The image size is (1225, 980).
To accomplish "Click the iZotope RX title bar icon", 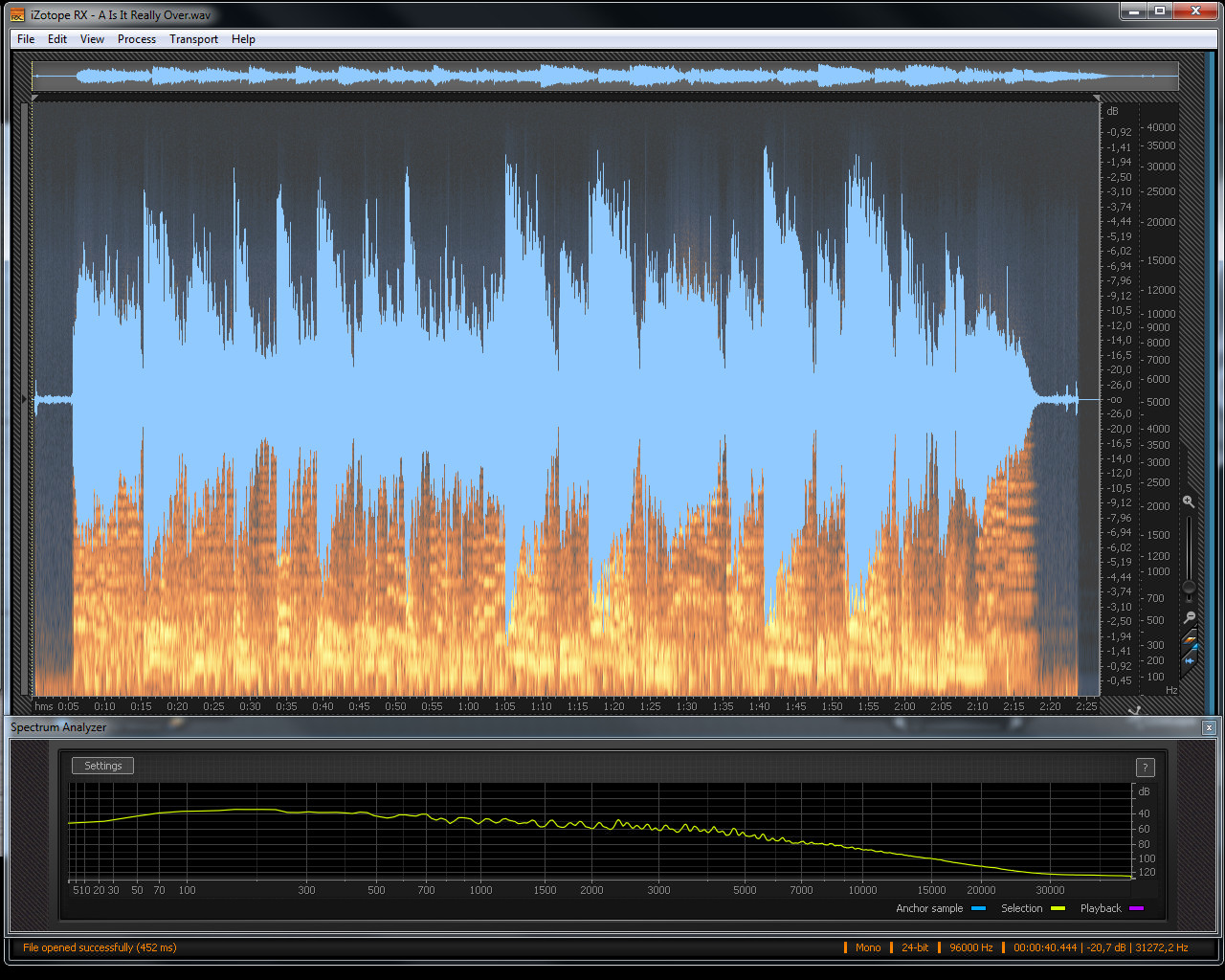I will pyautogui.click(x=17, y=14).
